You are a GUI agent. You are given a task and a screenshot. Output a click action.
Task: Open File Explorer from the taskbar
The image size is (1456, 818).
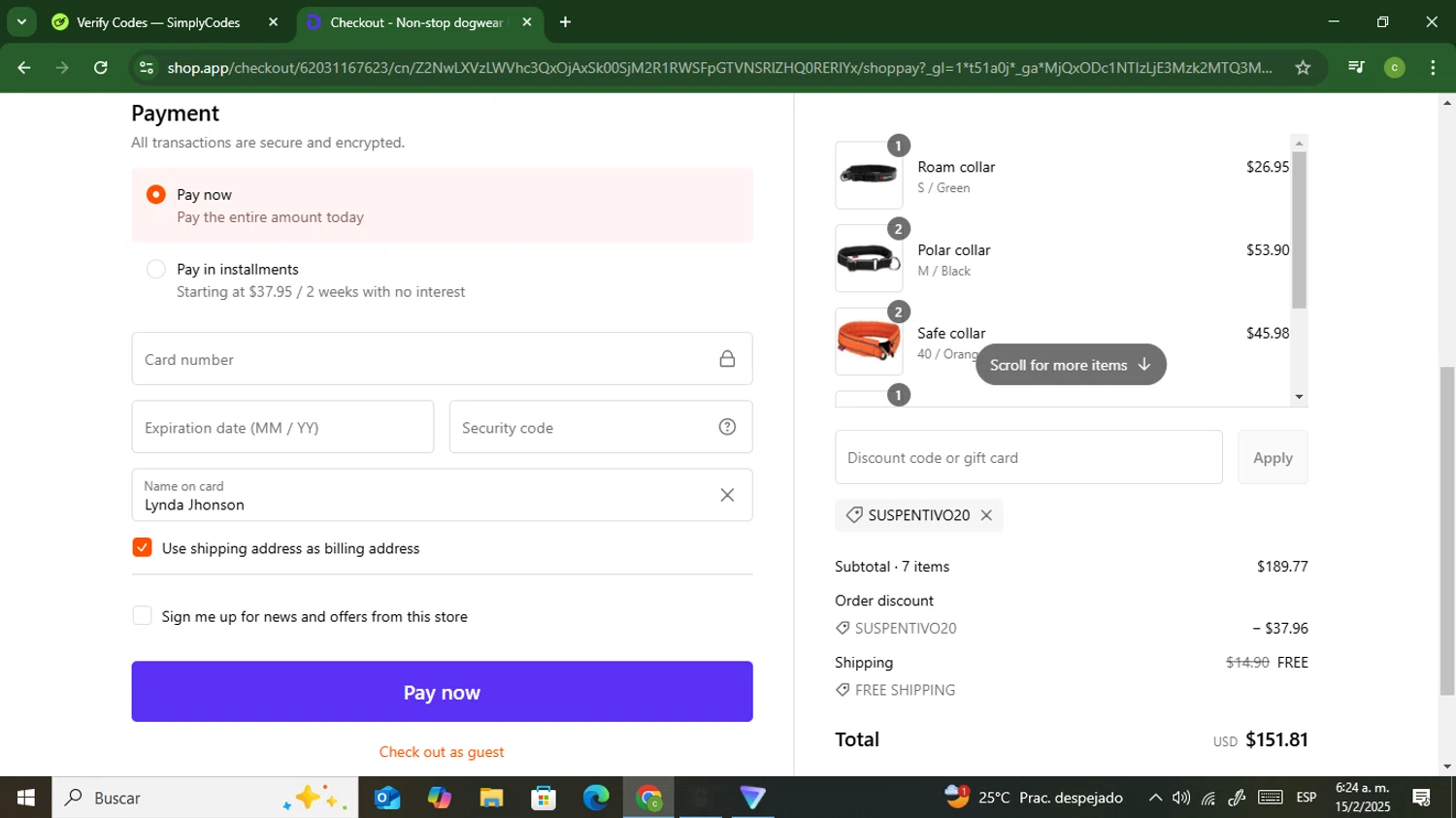click(491, 798)
